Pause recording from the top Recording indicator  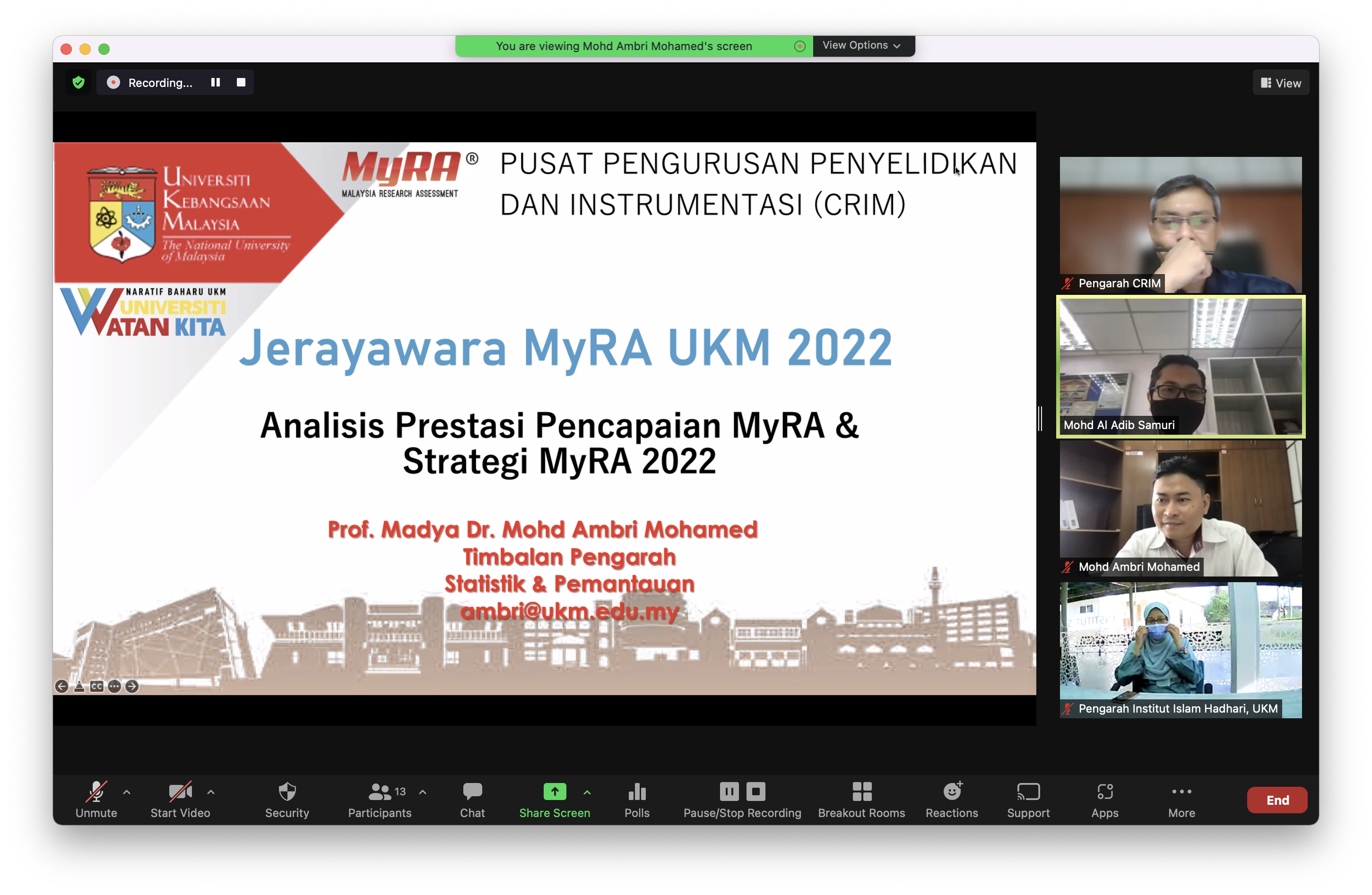[x=216, y=82]
